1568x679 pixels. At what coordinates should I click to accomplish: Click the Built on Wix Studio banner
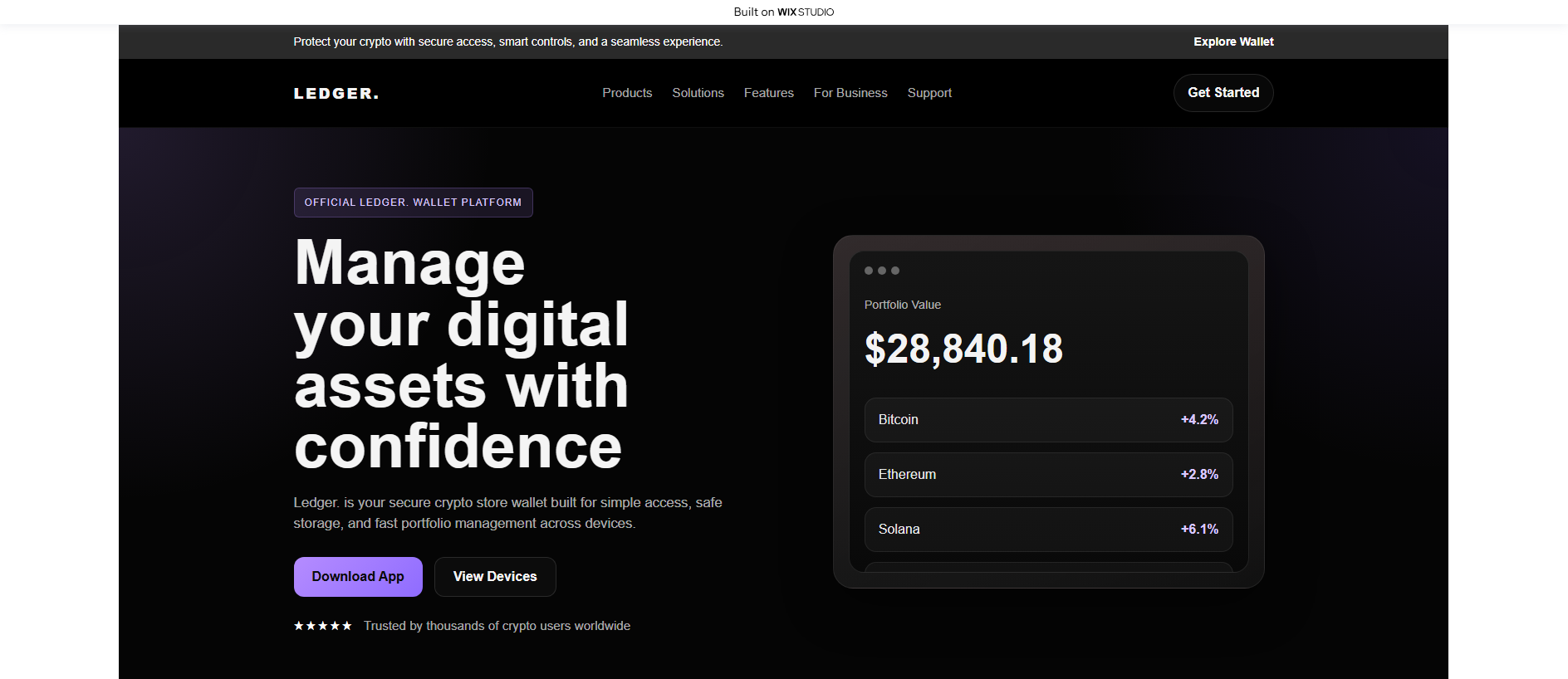pyautogui.click(x=784, y=12)
